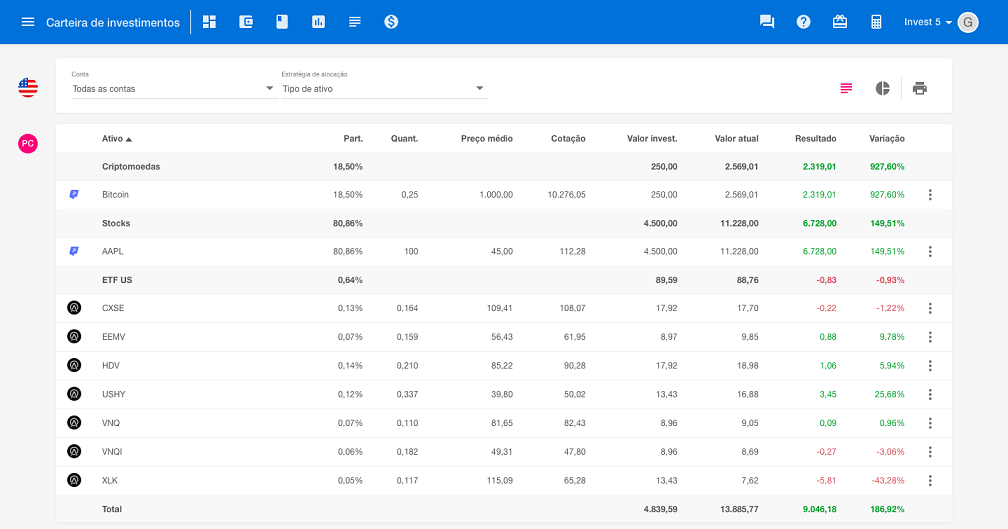
Task: Open the calculator icon
Action: 876,22
